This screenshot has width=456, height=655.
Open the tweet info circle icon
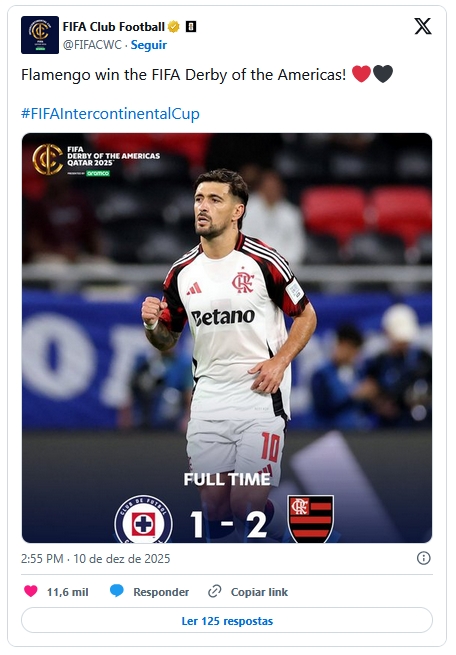[x=423, y=558]
